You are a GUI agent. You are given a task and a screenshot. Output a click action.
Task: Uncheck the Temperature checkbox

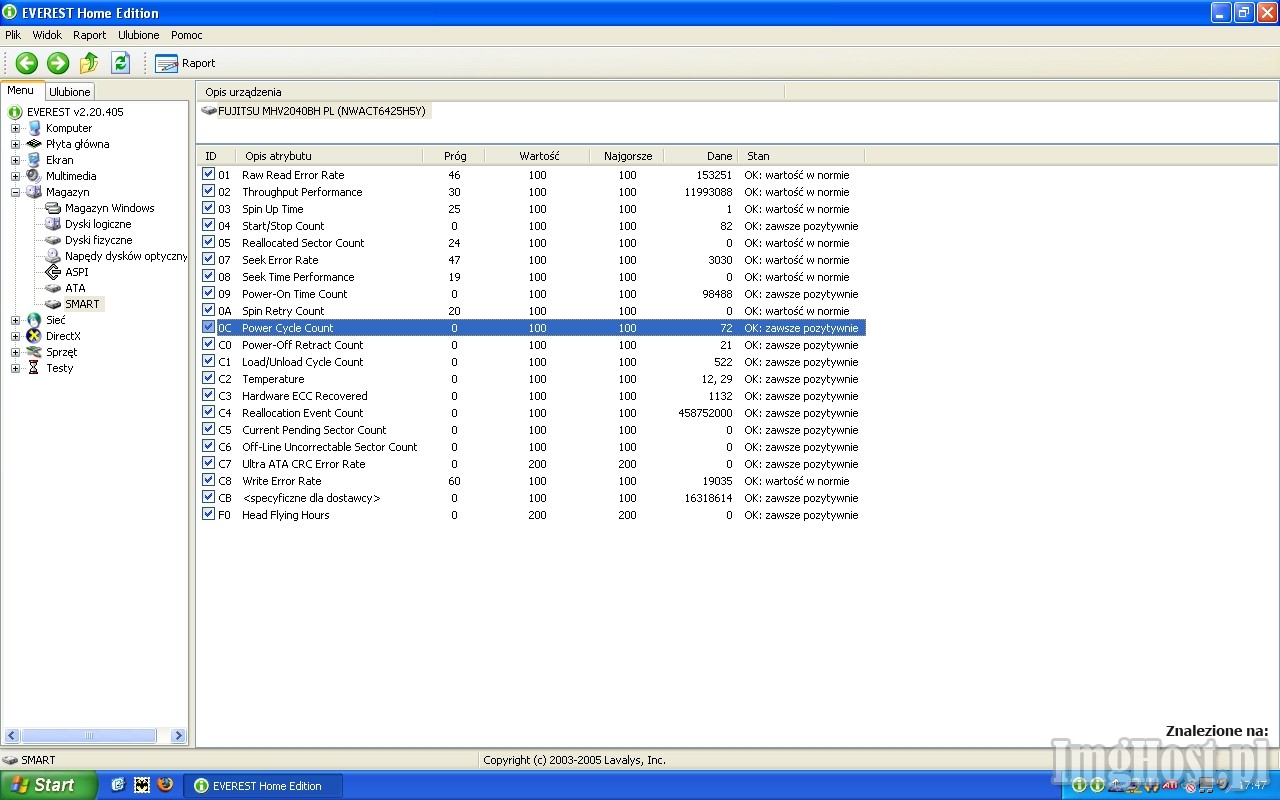coord(208,378)
